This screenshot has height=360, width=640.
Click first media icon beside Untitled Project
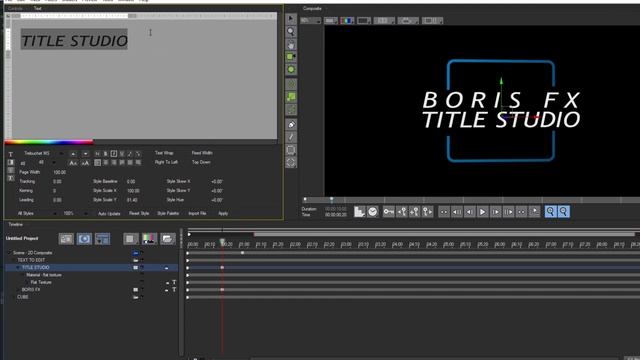66,239
